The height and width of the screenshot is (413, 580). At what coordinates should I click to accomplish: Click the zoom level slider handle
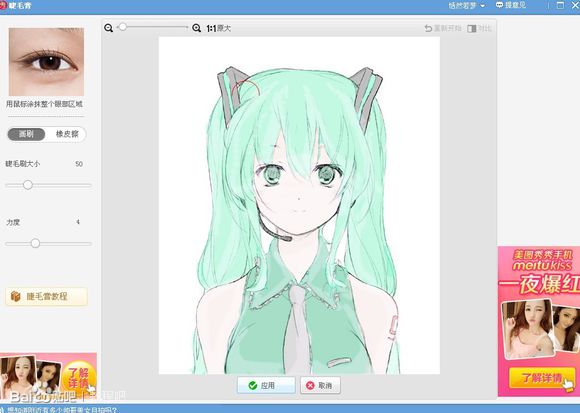(x=122, y=27)
